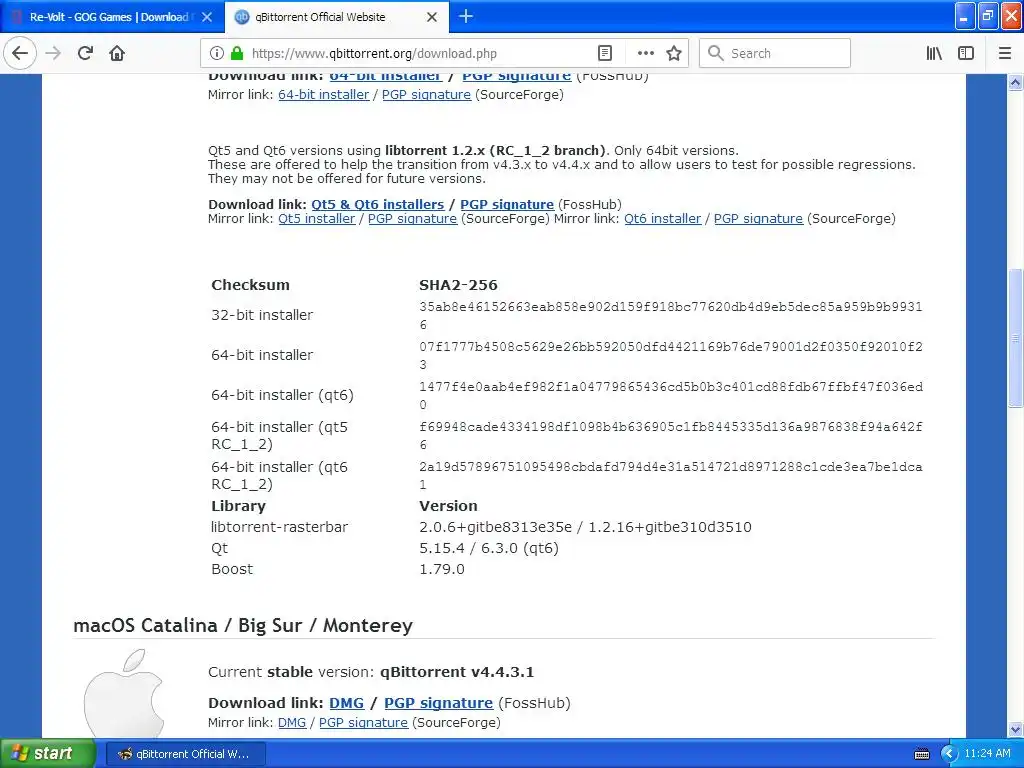The height and width of the screenshot is (768, 1024).
Task: Open page actions three-dots menu
Action: pyautogui.click(x=645, y=54)
